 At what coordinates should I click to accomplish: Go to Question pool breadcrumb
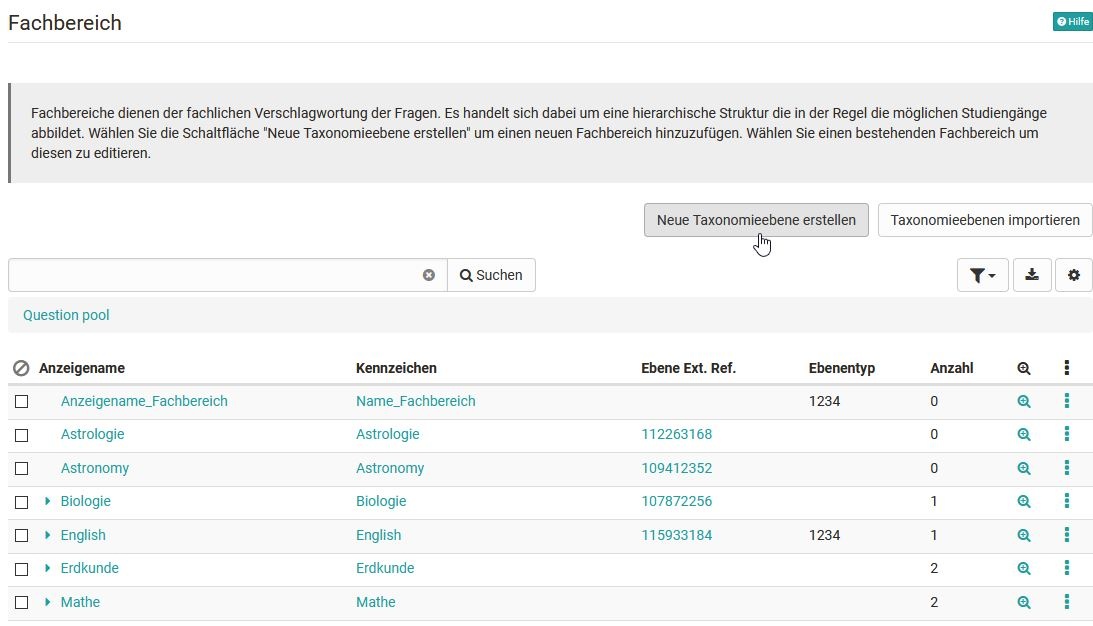point(66,315)
